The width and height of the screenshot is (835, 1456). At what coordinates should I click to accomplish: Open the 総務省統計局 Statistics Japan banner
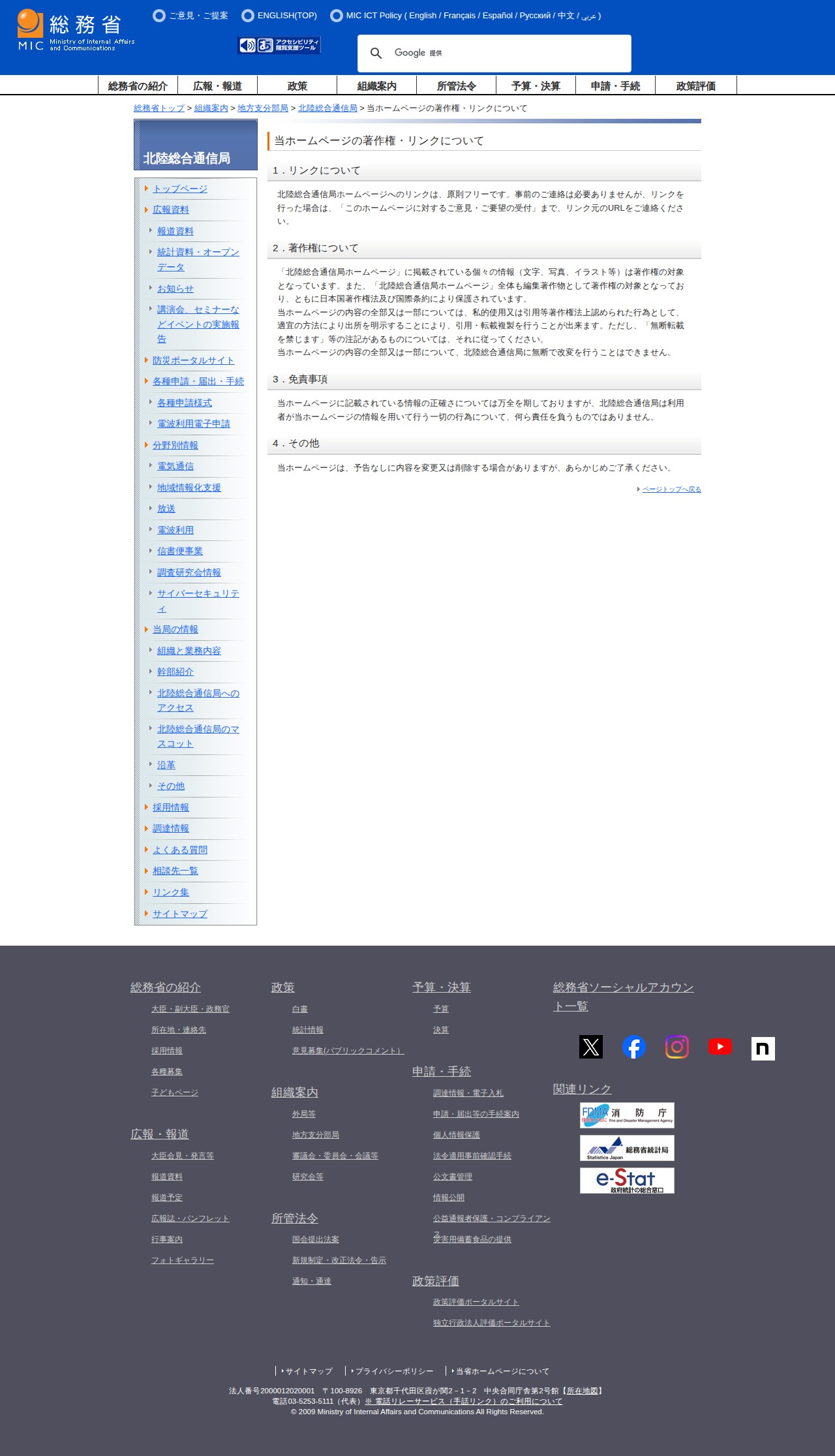coord(627,1148)
